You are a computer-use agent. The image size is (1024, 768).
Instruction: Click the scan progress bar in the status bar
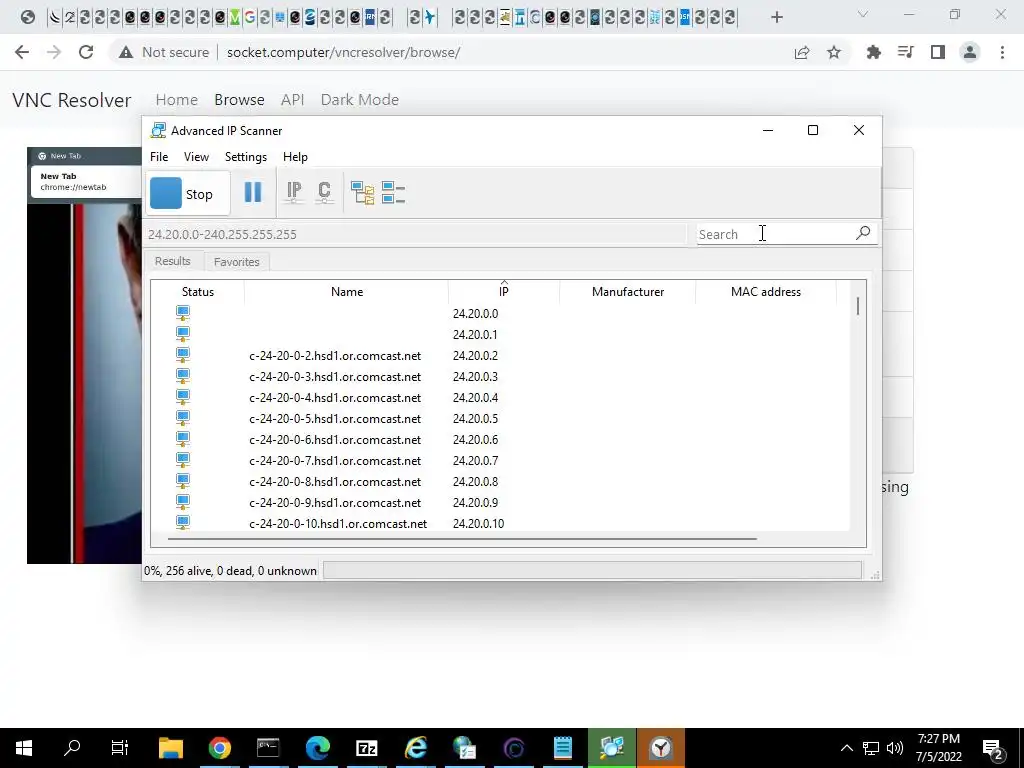(592, 570)
